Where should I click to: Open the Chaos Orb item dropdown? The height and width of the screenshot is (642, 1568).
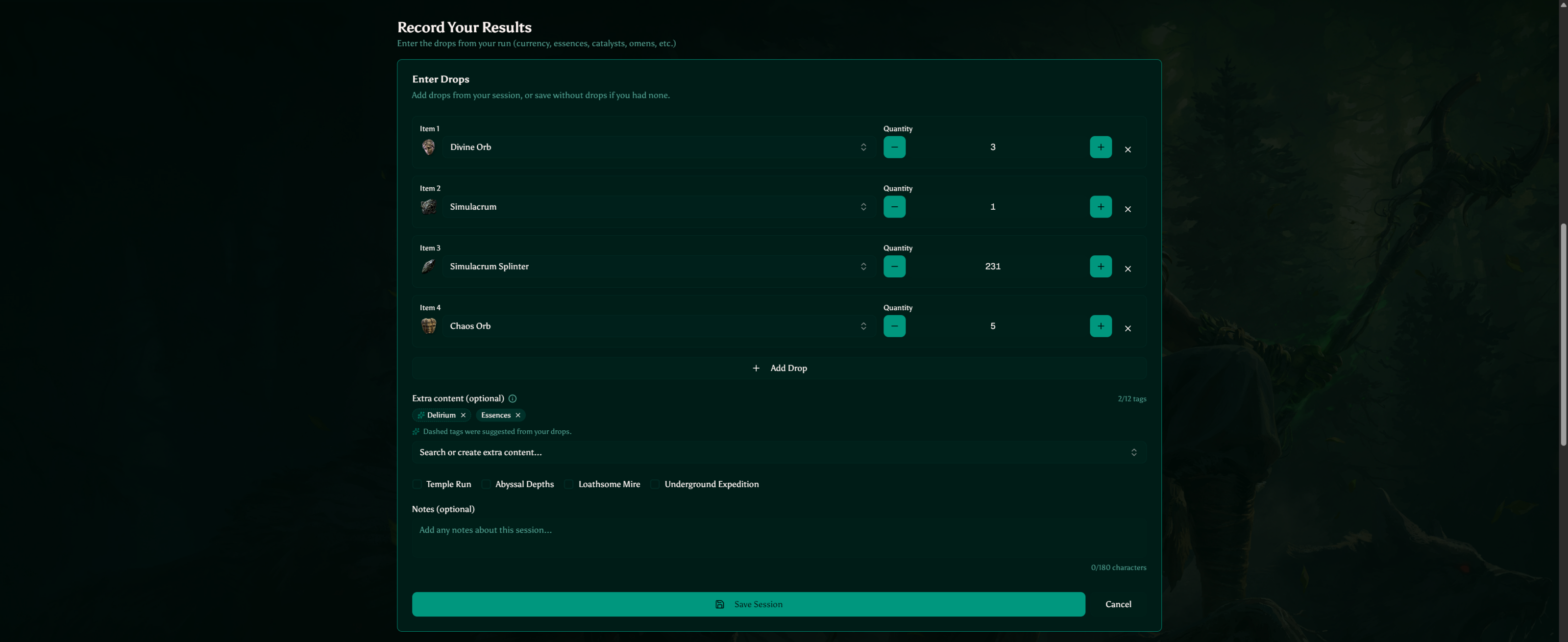[659, 326]
